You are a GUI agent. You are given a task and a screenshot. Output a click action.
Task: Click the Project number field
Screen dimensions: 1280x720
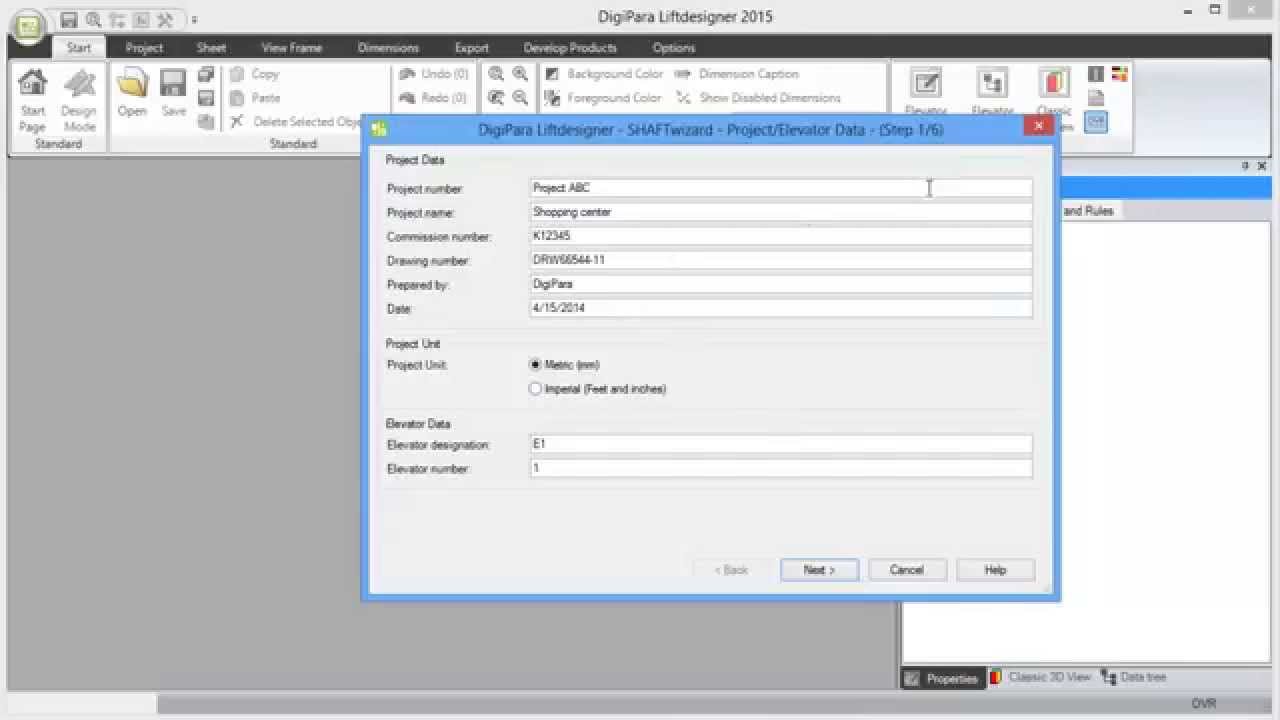click(x=781, y=188)
